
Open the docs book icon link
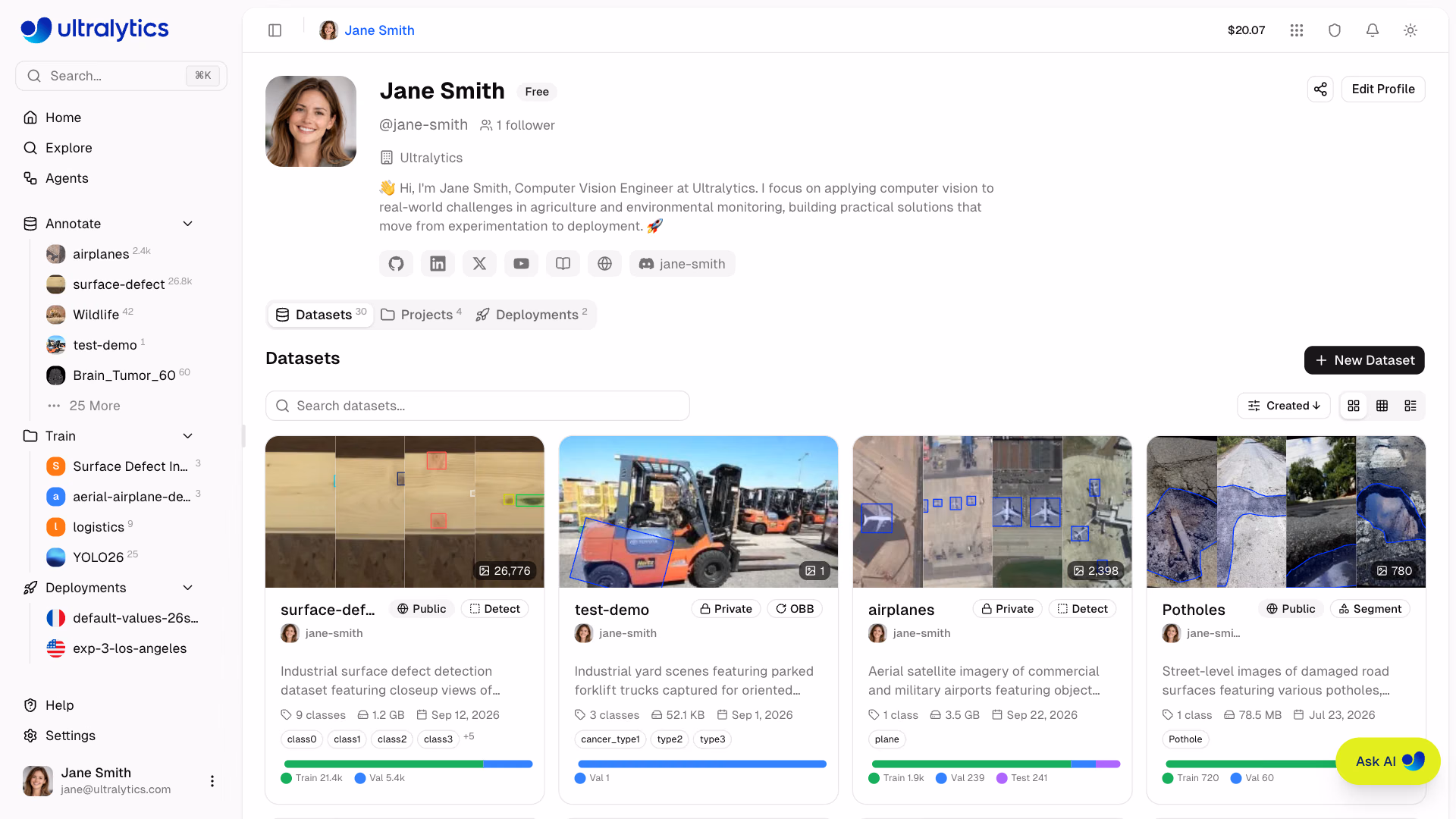pos(563,264)
